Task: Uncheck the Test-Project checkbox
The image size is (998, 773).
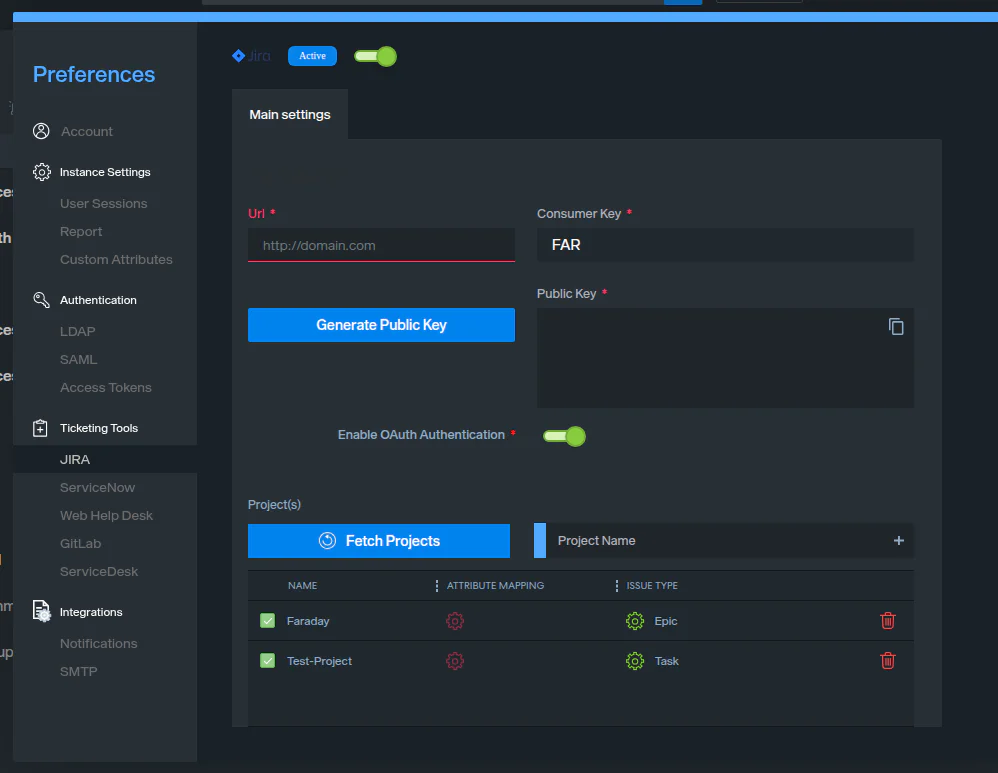Action: (x=267, y=661)
